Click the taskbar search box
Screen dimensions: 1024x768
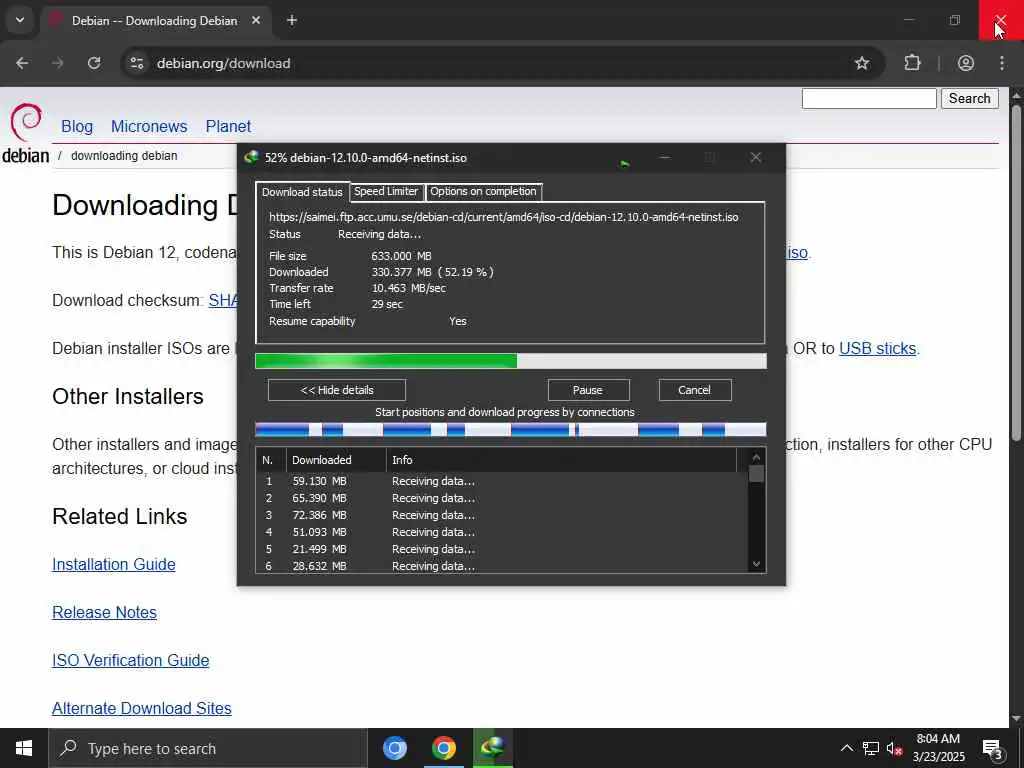point(208,748)
